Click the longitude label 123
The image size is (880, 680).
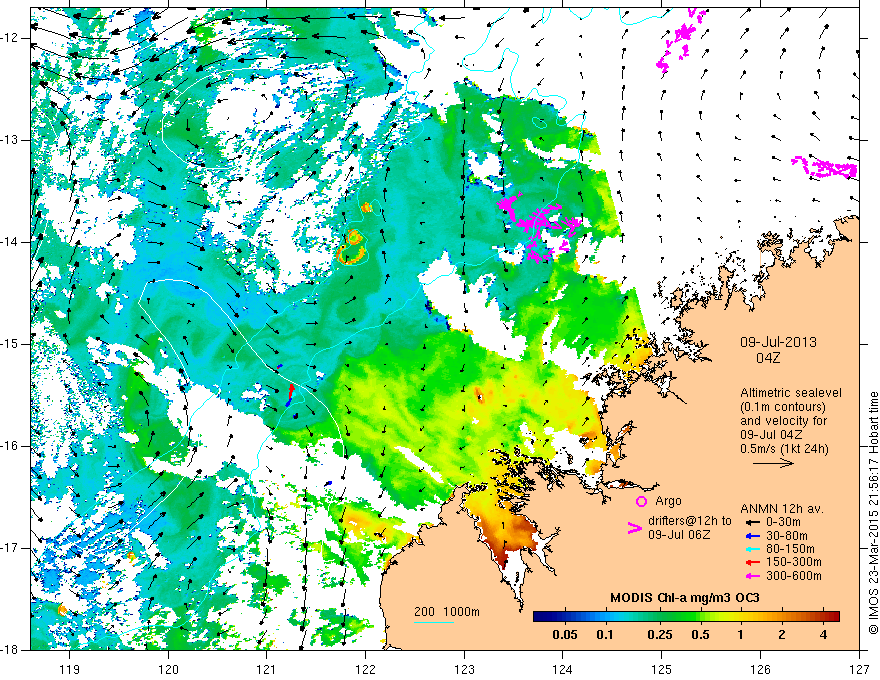click(x=464, y=669)
